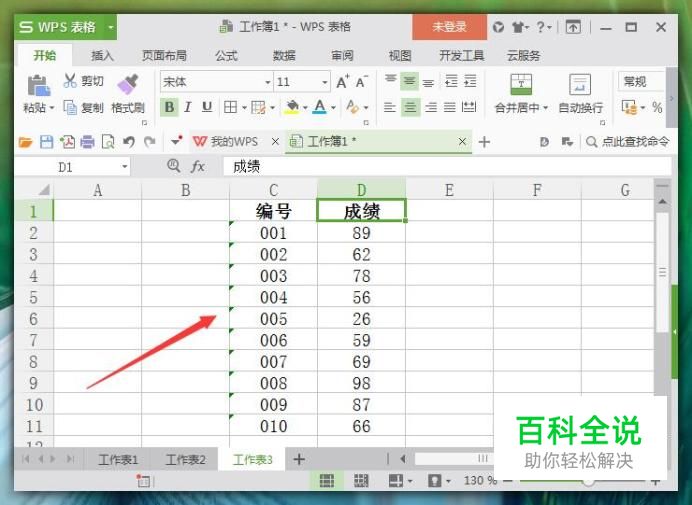This screenshot has height=505, width=692.
Task: Toggle Underline formatting
Action: (x=207, y=107)
